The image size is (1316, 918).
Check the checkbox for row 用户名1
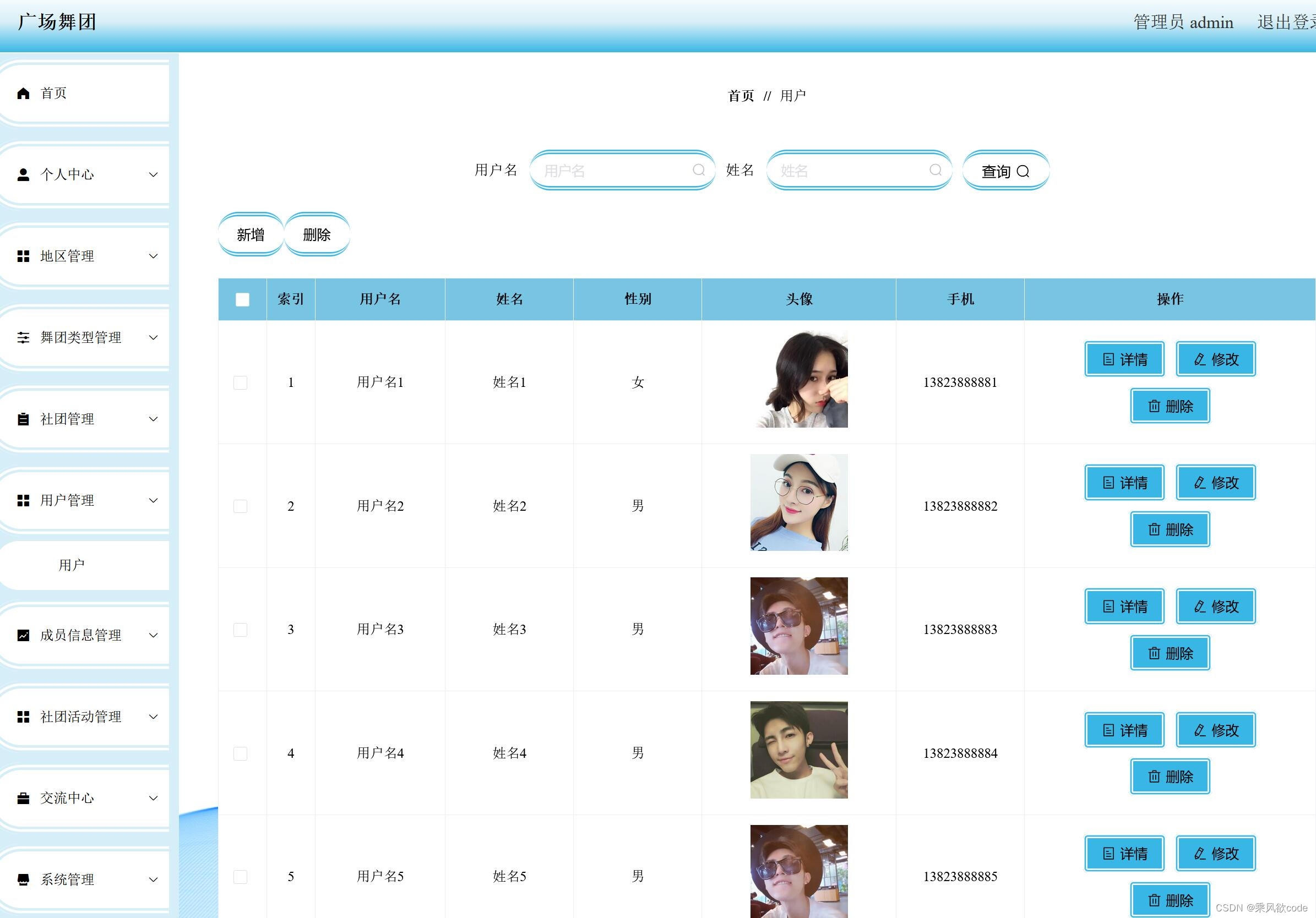point(241,383)
